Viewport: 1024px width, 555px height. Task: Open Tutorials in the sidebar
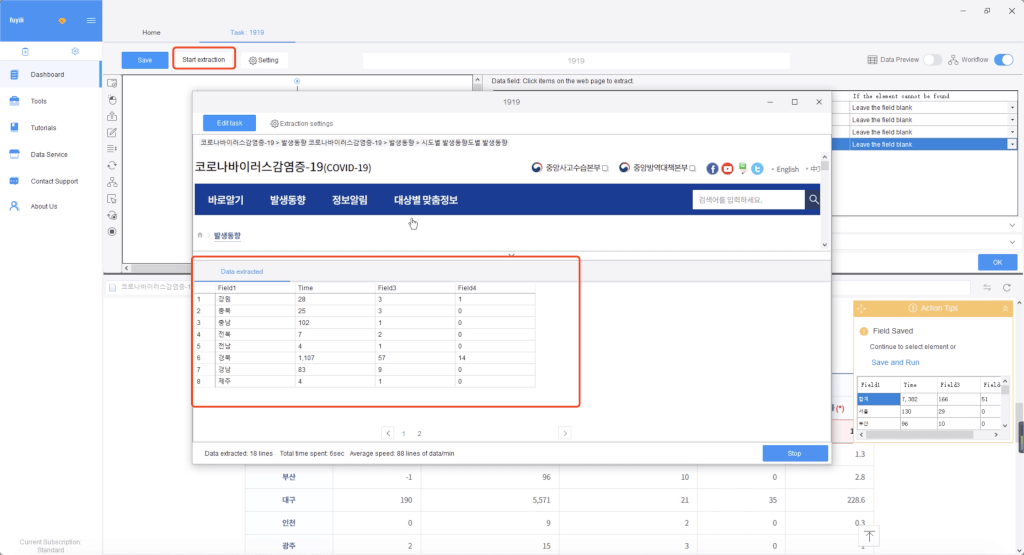(x=43, y=128)
